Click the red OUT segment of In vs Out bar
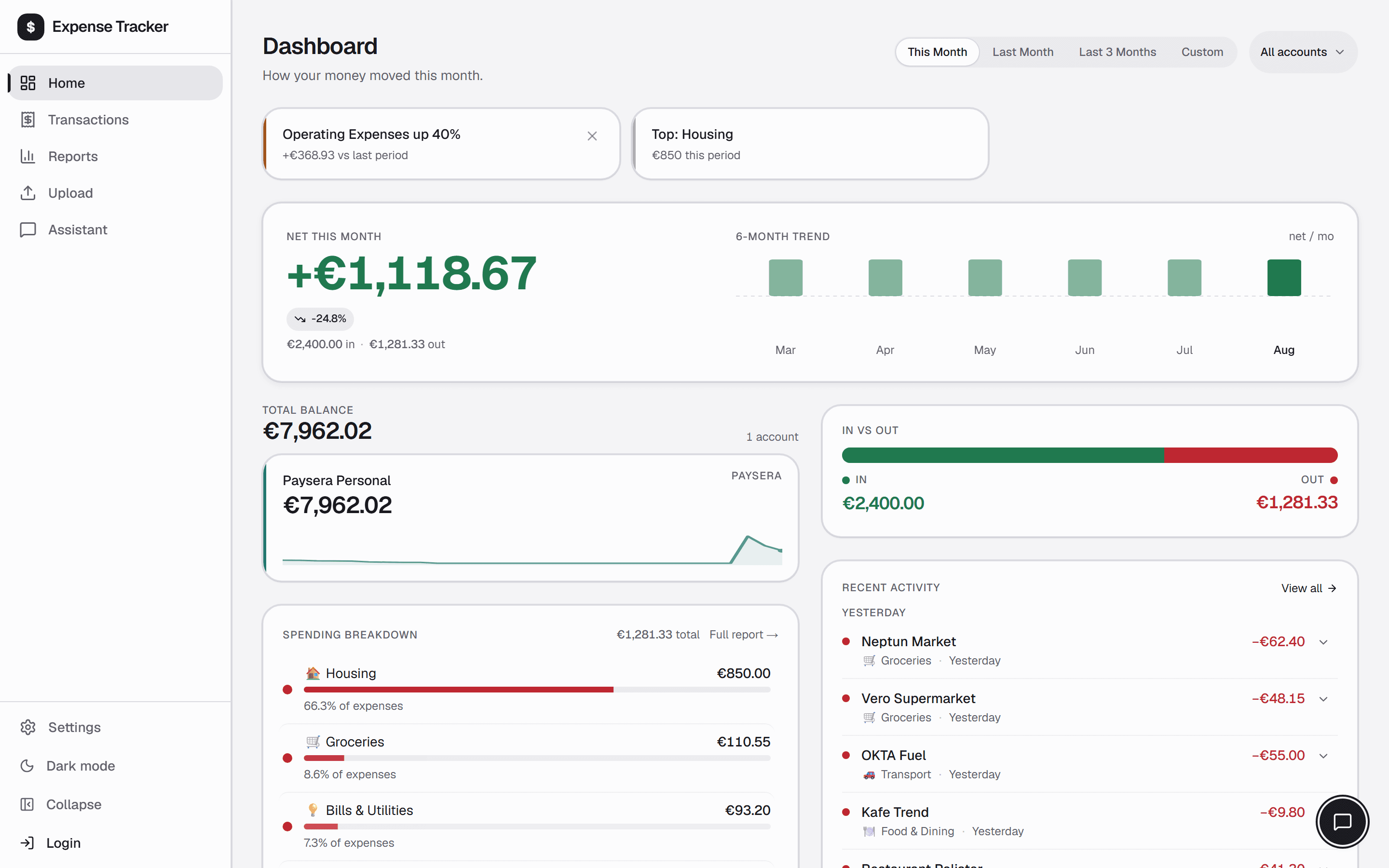Viewport: 1389px width, 868px height. [x=1251, y=455]
